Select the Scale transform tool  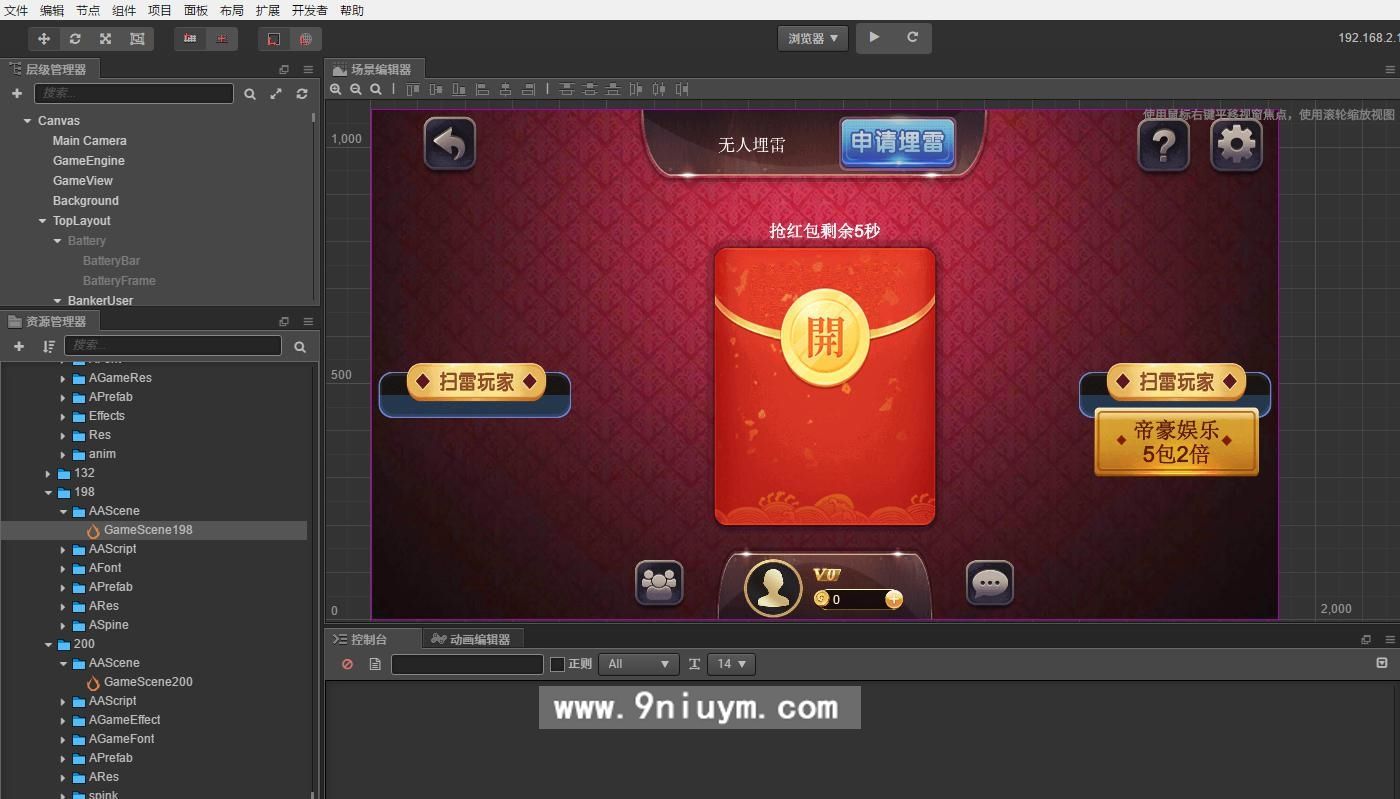pos(105,38)
